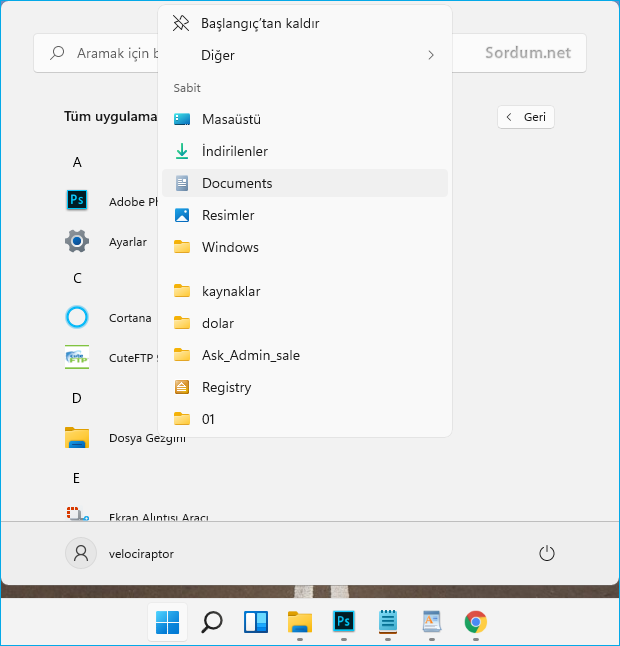Open the pinned Windows folder entry
Viewport: 620px width, 646px height.
(x=305, y=247)
